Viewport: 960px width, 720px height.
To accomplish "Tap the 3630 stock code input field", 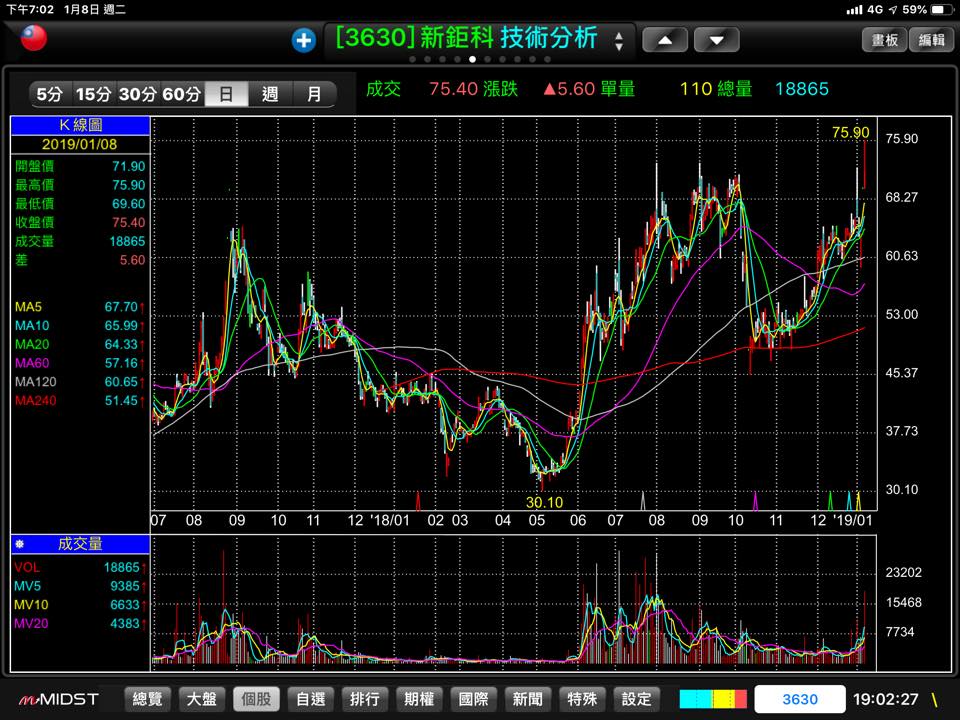I will tap(800, 699).
